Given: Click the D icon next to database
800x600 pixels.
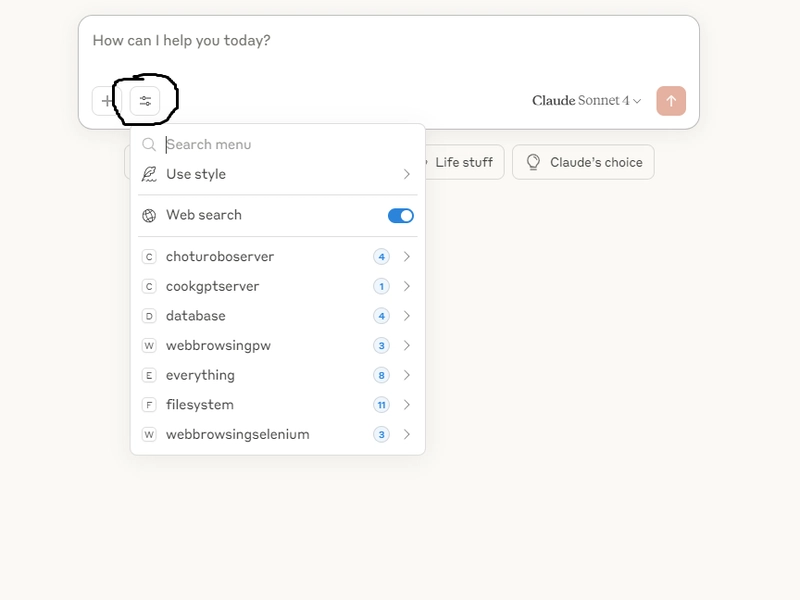Looking at the screenshot, I should click(149, 316).
